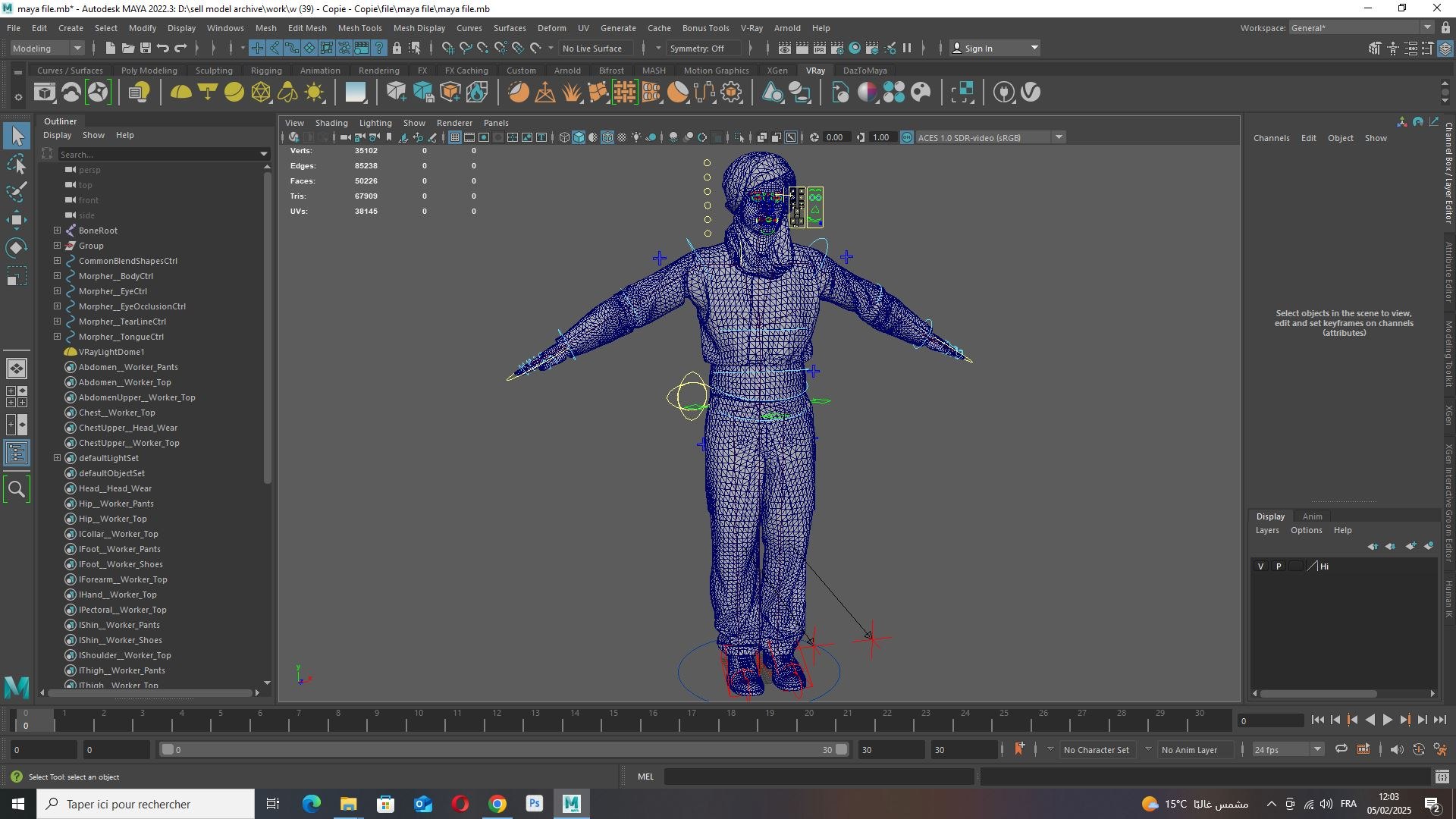Select VRayLightDome1 in the Outliner
The image size is (1456, 819).
[111, 352]
